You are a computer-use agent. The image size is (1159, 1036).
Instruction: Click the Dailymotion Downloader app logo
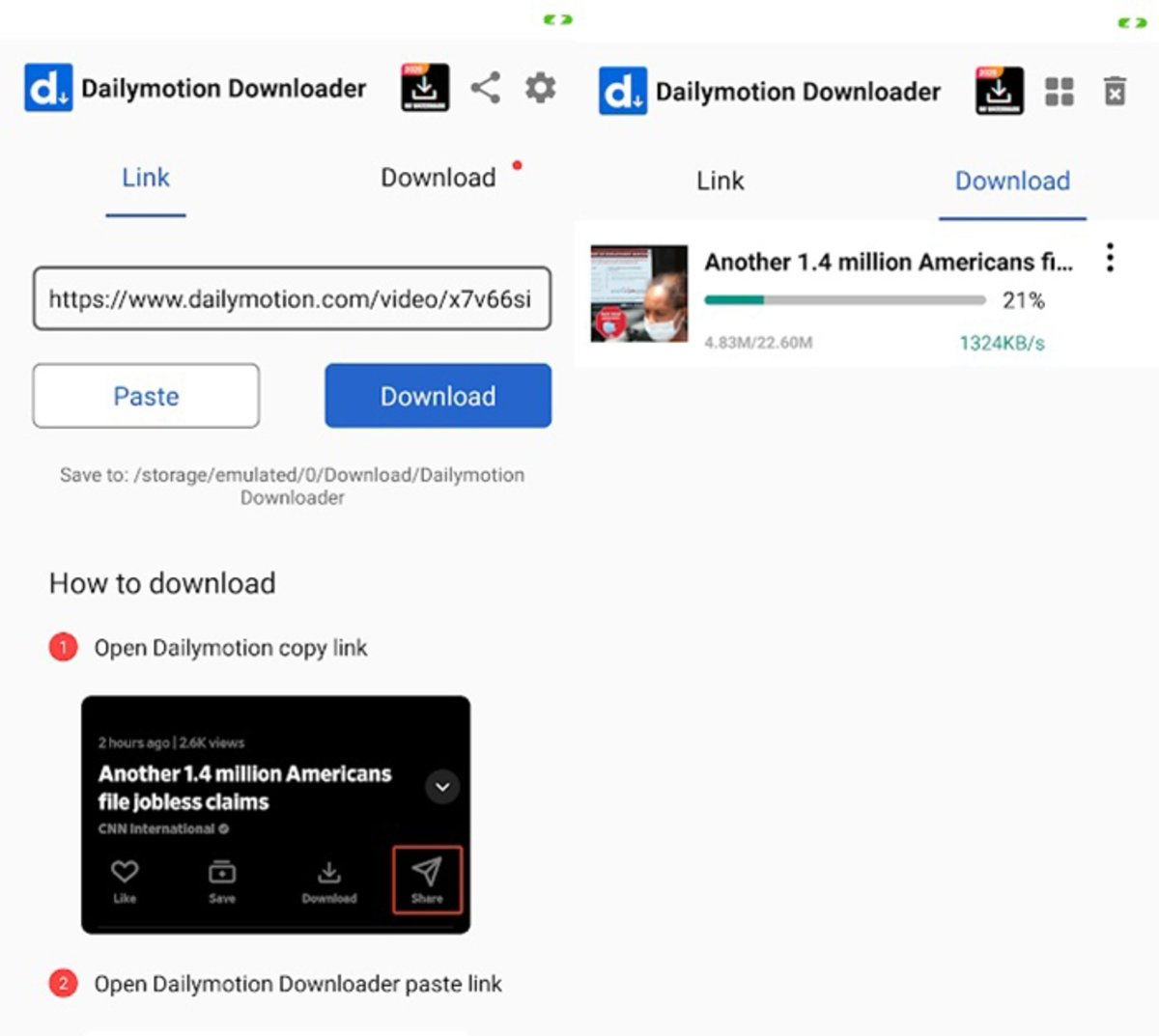(48, 87)
